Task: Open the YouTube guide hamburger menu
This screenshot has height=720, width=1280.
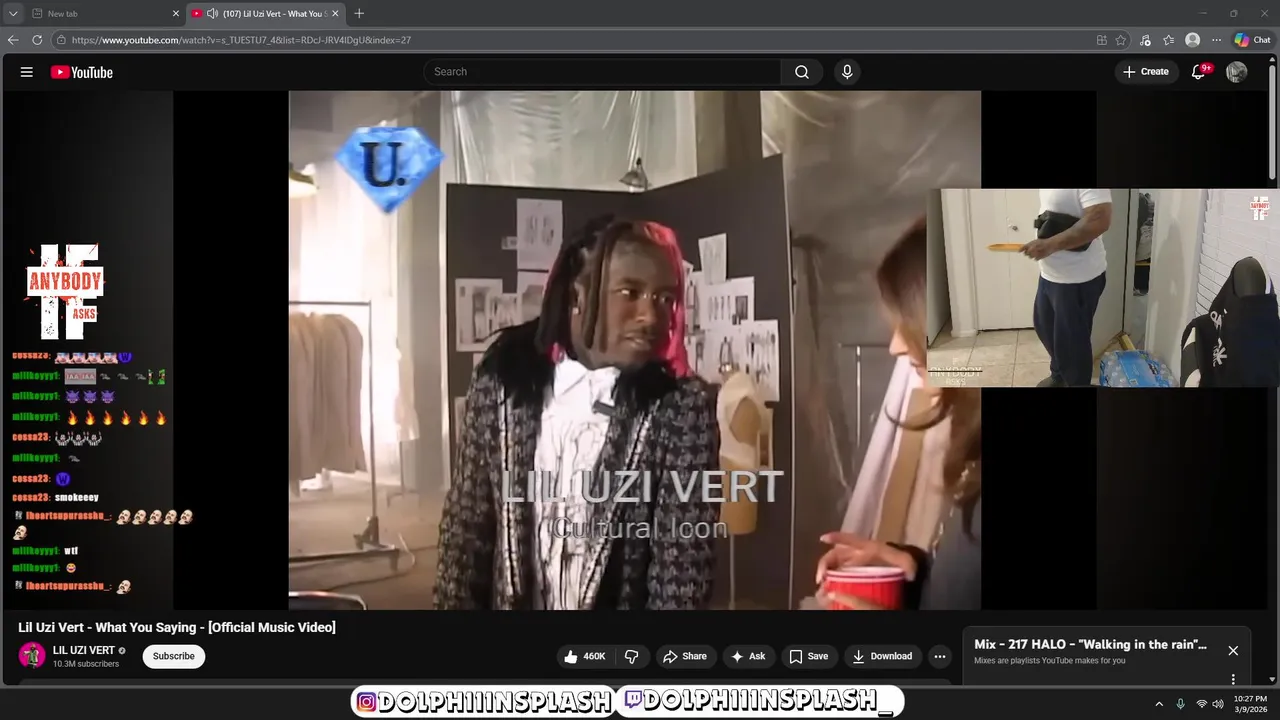Action: pos(27,72)
